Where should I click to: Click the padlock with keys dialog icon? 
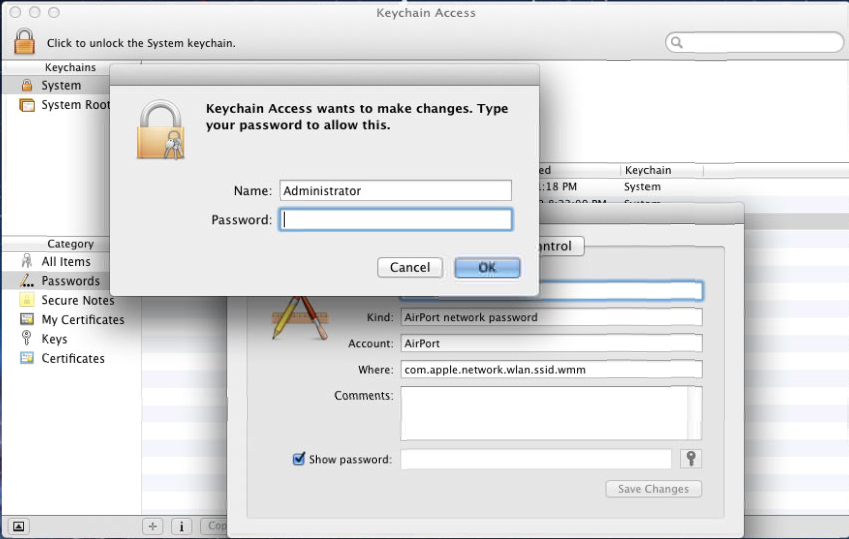click(x=161, y=130)
